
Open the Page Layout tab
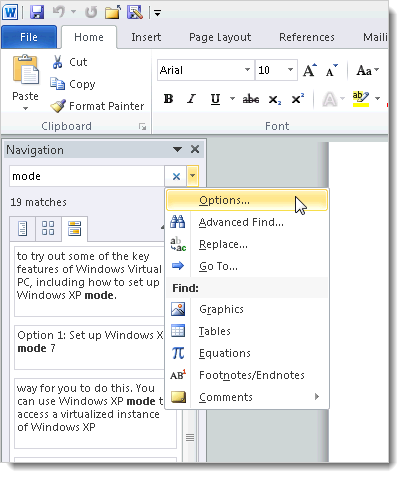pos(220,37)
